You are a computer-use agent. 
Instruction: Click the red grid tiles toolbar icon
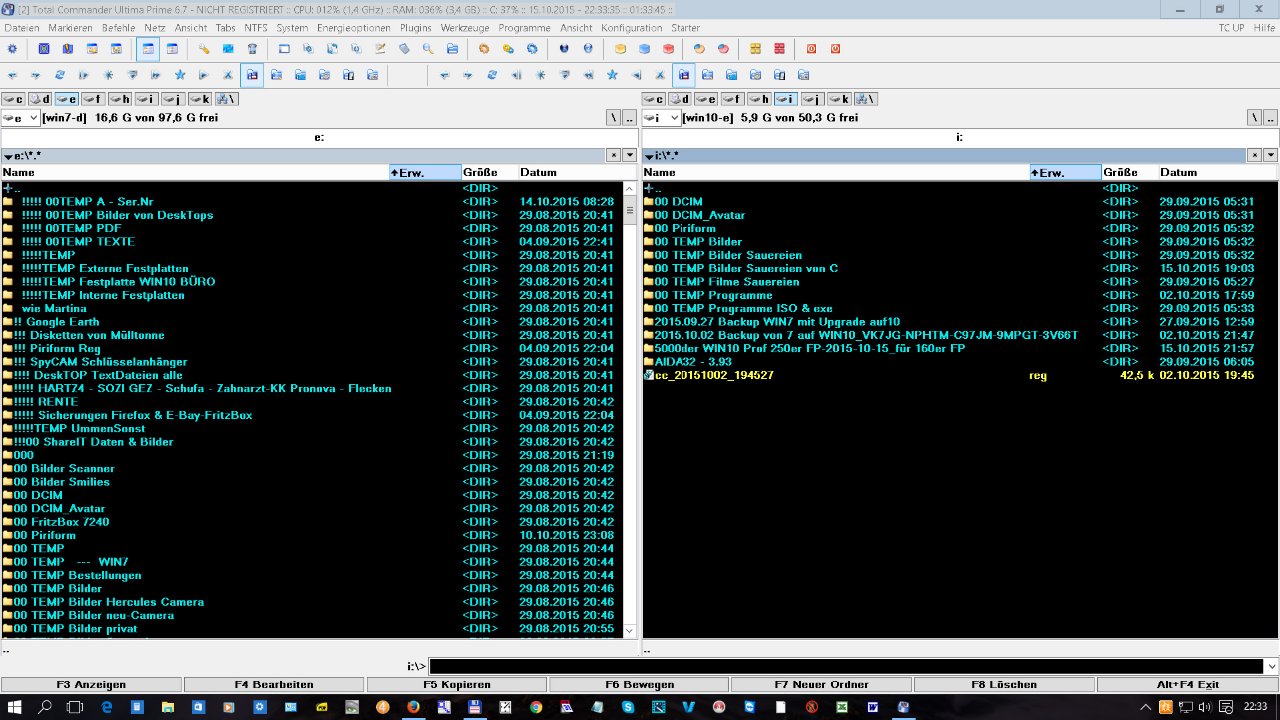(x=779, y=48)
